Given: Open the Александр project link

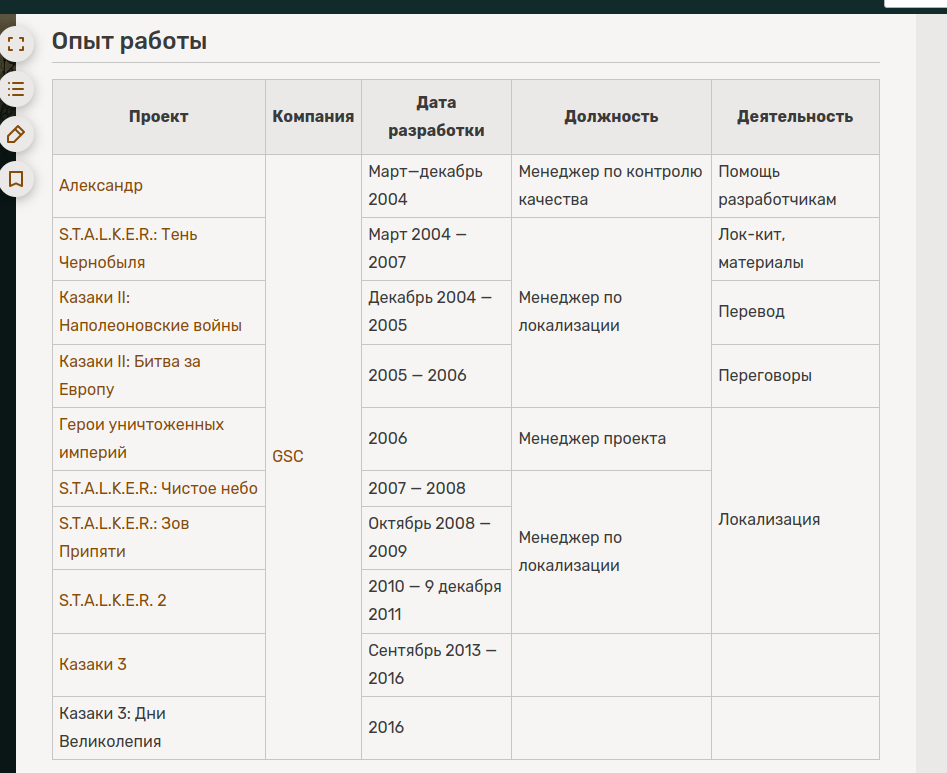Looking at the screenshot, I should (x=101, y=185).
